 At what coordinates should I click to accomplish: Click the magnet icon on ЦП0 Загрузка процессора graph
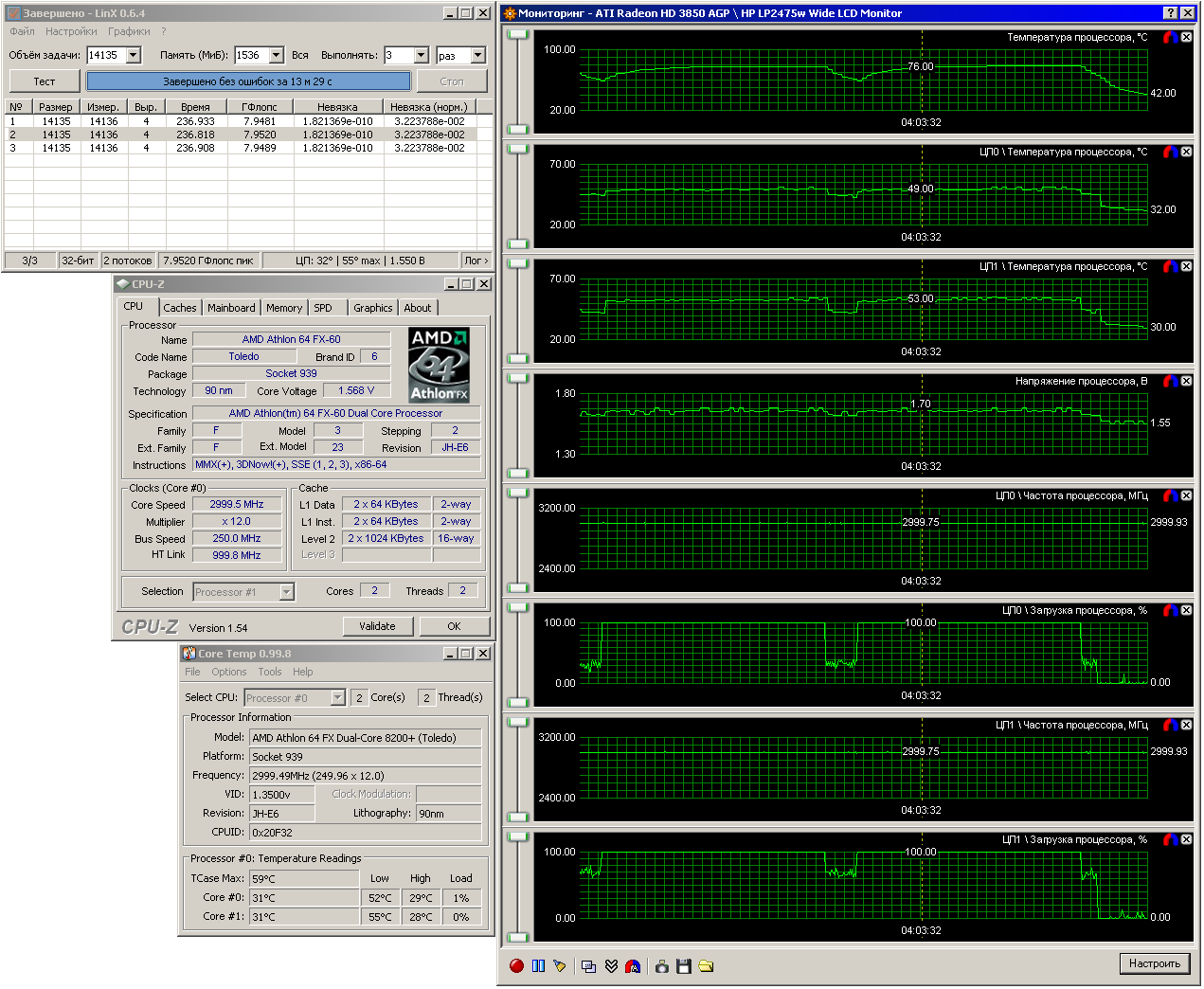click(1171, 610)
